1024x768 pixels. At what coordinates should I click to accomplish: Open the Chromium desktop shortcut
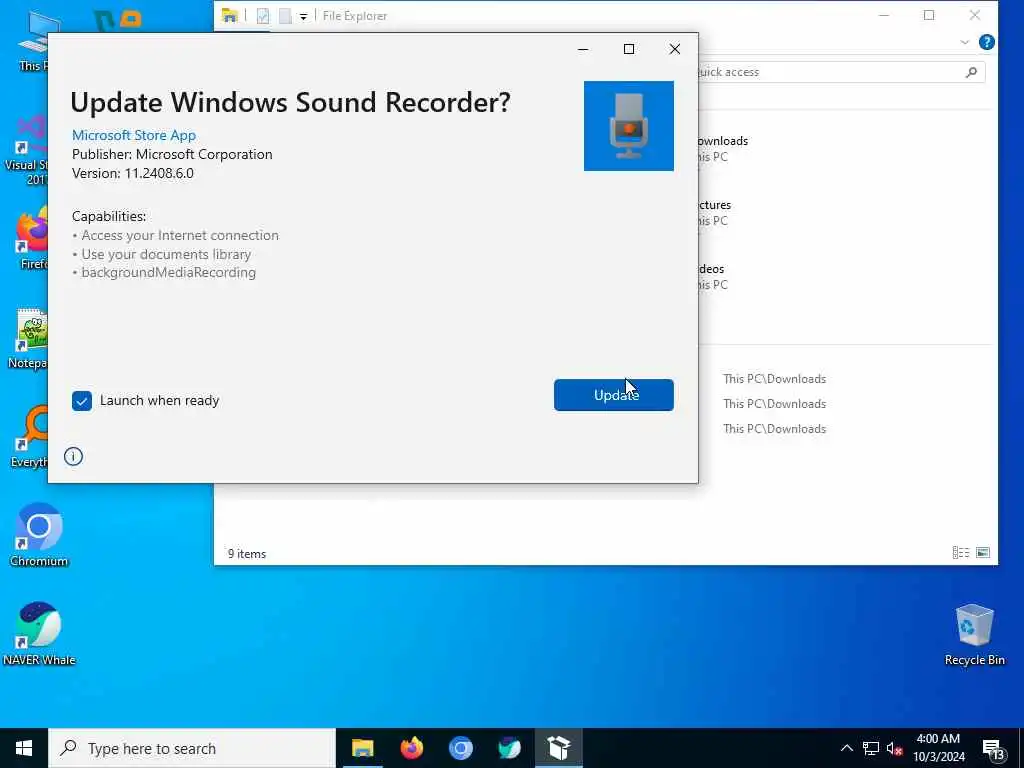coord(39,534)
